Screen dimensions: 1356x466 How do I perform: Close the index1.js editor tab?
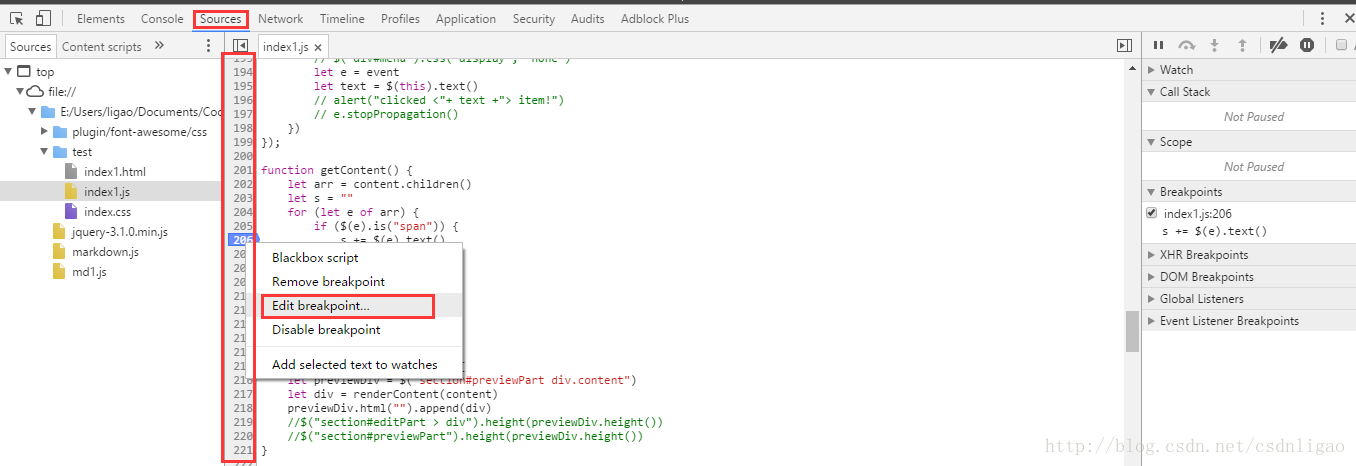pyautogui.click(x=318, y=47)
